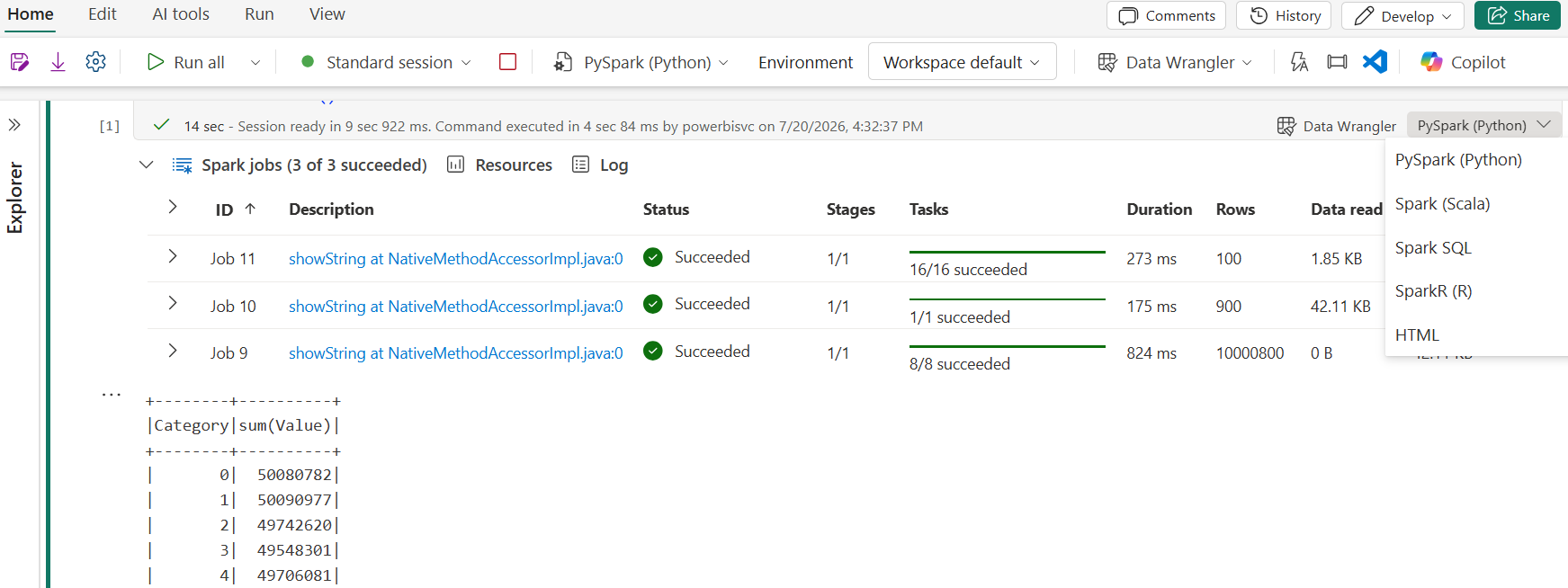This screenshot has height=588, width=1568.
Task: Click the Spark jobs list icon
Action: click(x=183, y=165)
